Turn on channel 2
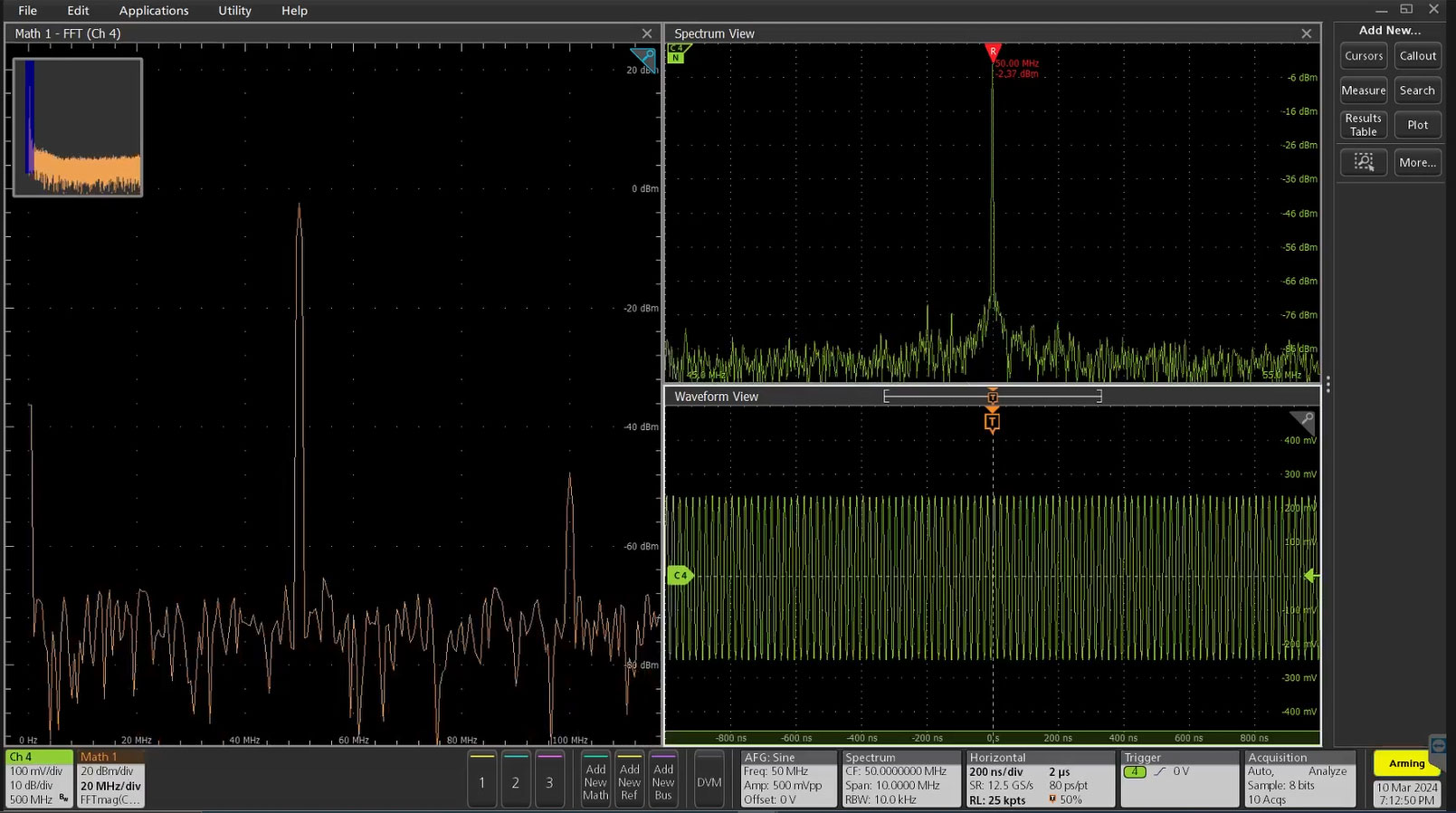The height and width of the screenshot is (813, 1456). (516, 779)
